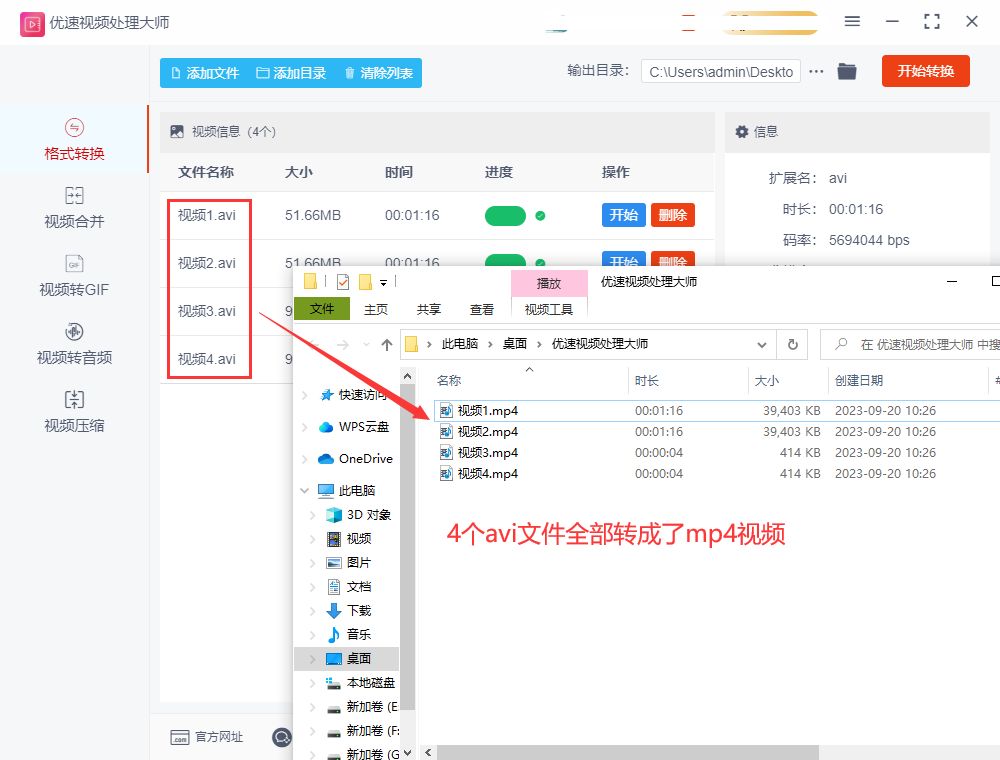Select 下载 folder in navigation tree
Screen dimensions: 1000x760
(x=358, y=611)
